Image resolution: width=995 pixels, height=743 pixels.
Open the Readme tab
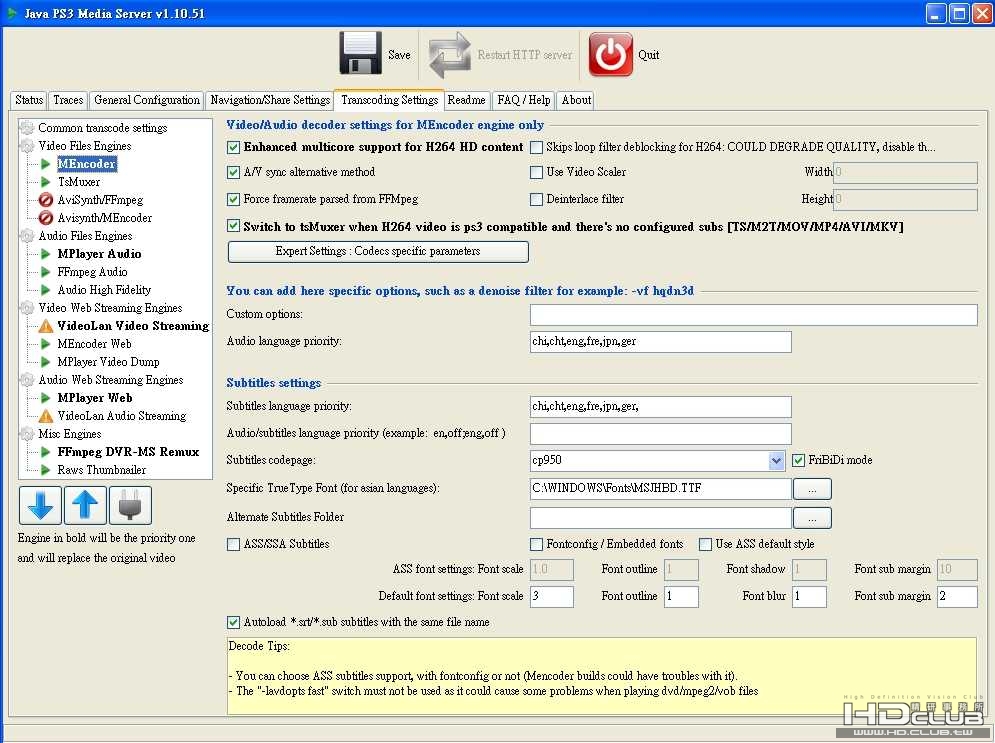point(466,100)
